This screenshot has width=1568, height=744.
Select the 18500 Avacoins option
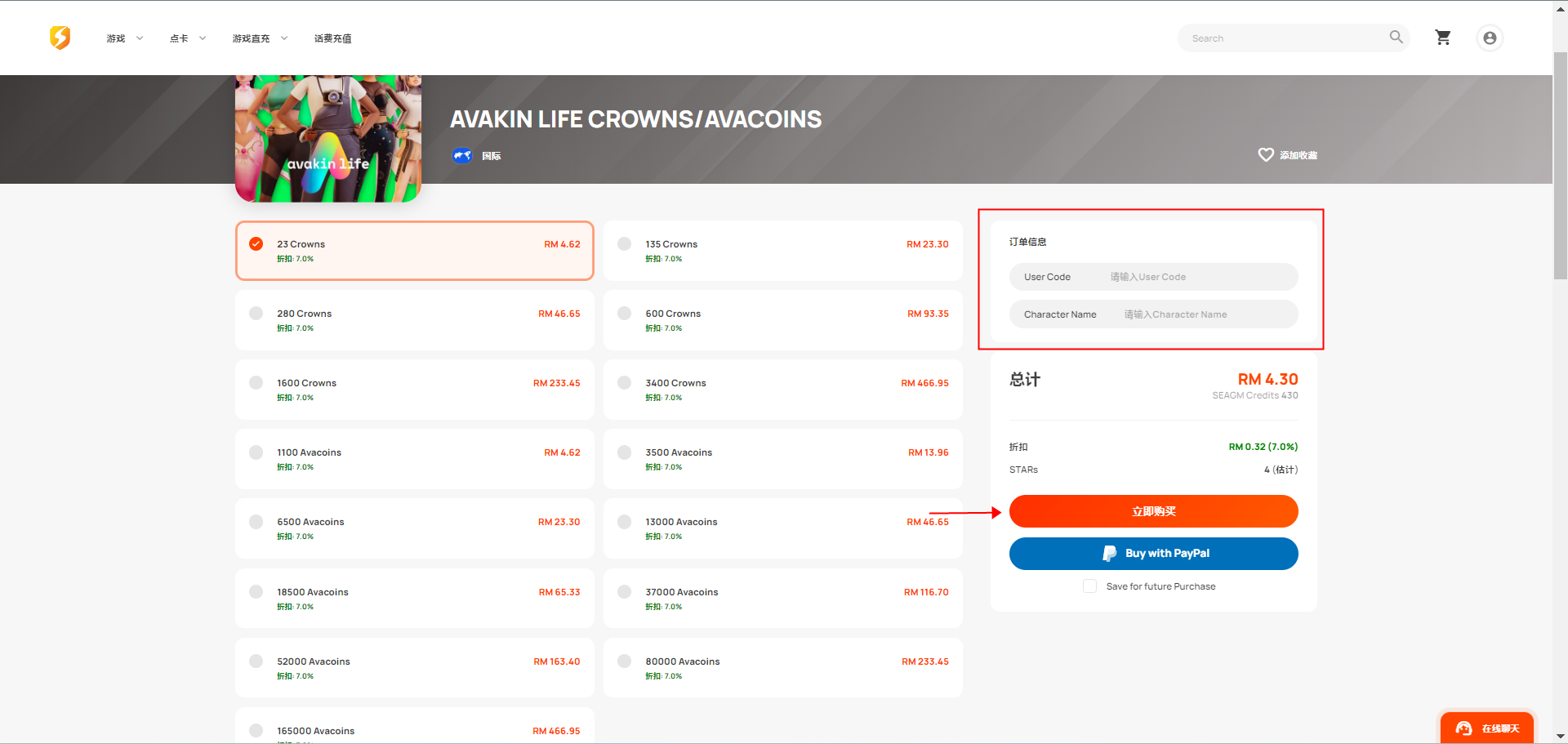[415, 599]
